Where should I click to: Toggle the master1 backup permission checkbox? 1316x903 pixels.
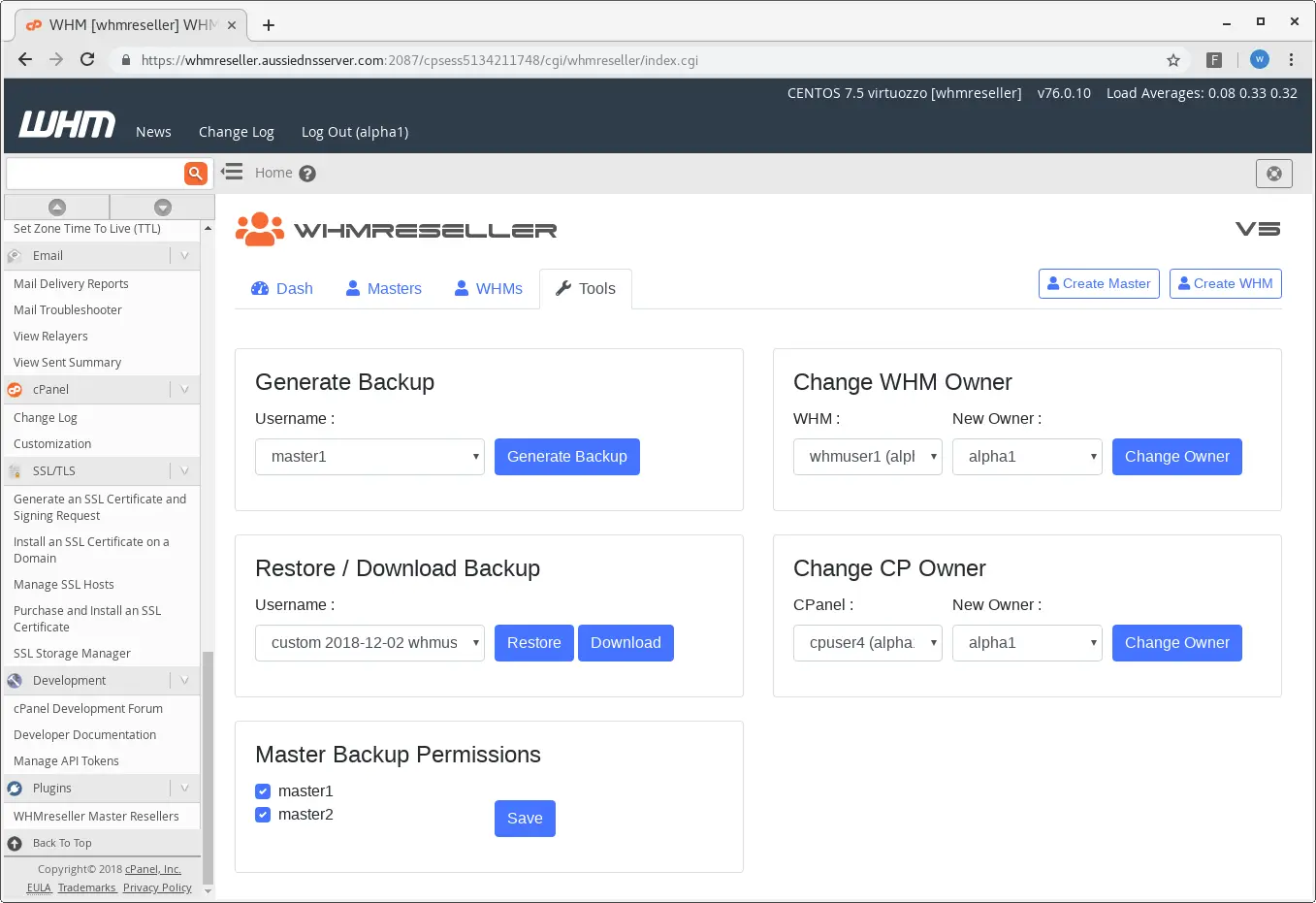click(263, 791)
